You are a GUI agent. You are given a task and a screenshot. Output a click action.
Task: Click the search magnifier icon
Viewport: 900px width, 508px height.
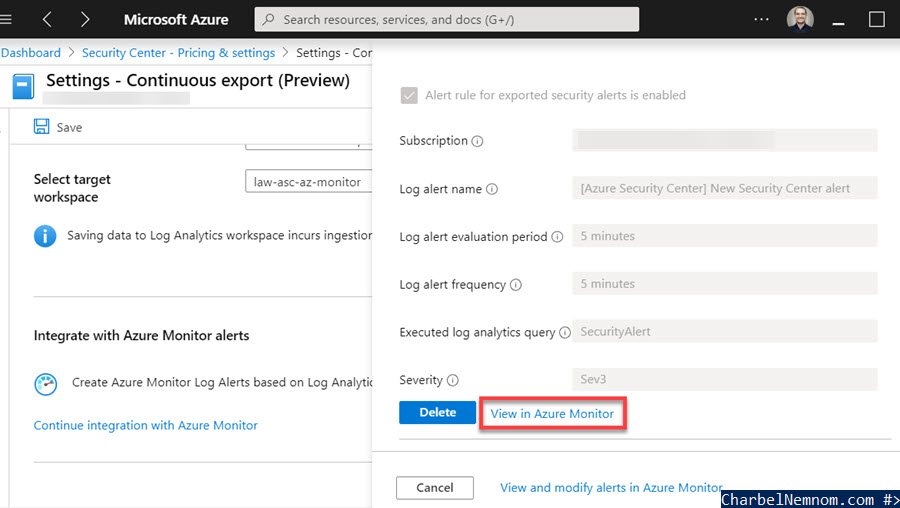pos(268,20)
